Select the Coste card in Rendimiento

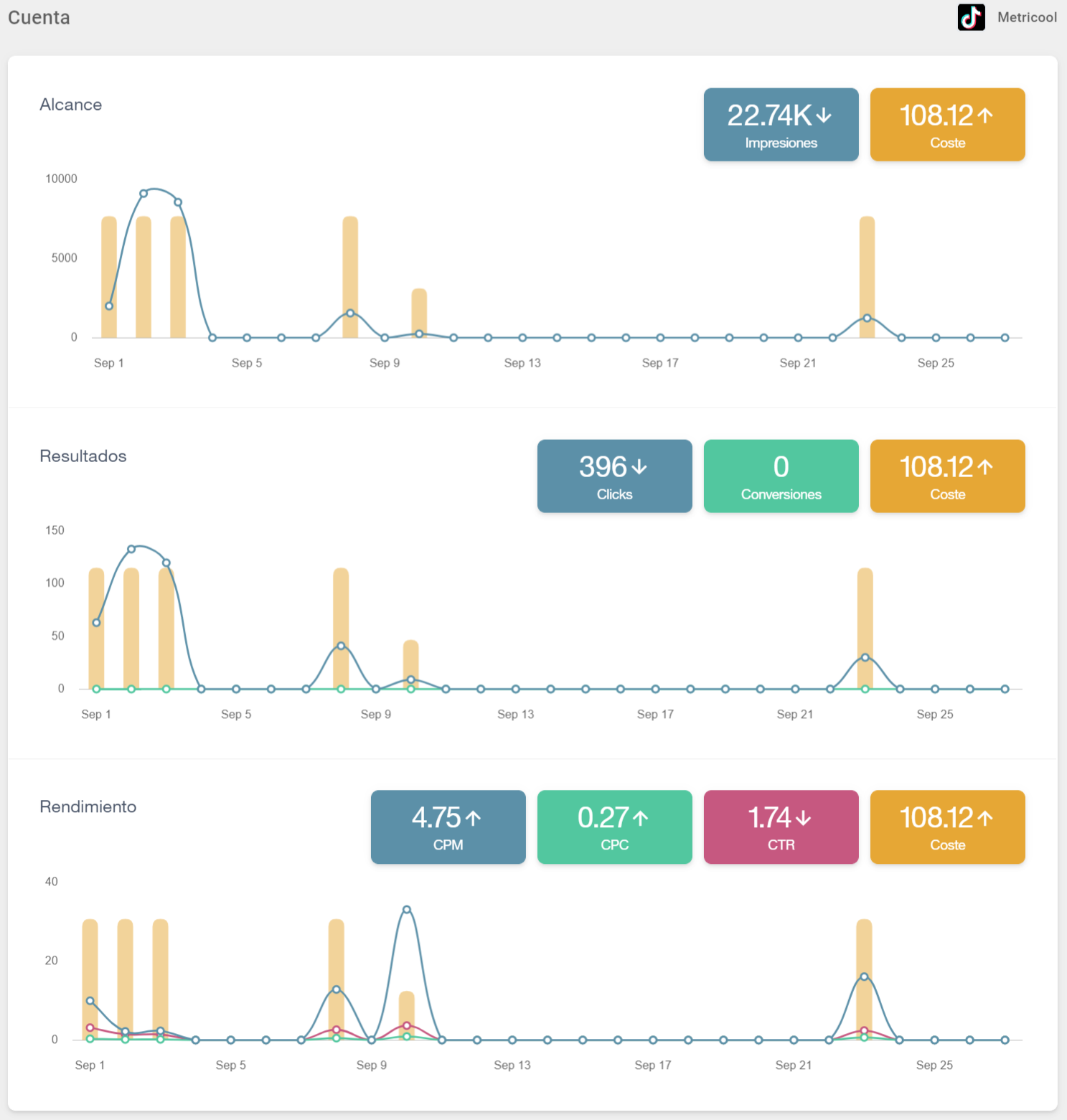[x=947, y=827]
